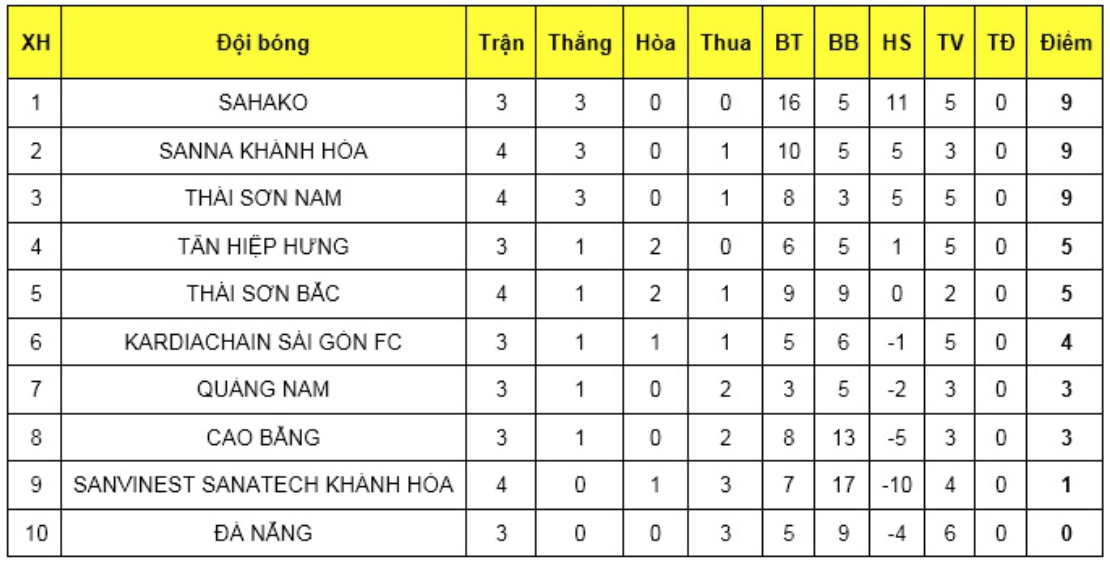
Task: Select the TÂN HIỆP HƯNG team name
Action: point(264,247)
